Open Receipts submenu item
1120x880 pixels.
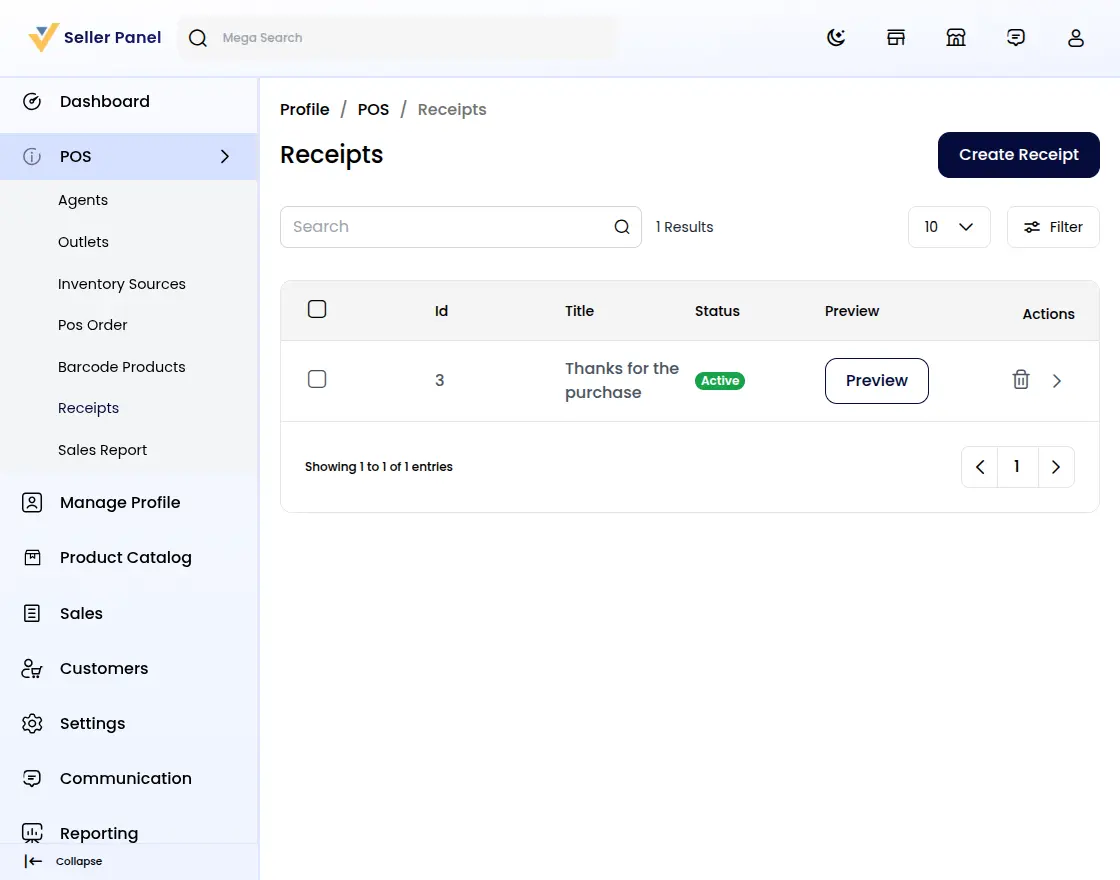89,409
